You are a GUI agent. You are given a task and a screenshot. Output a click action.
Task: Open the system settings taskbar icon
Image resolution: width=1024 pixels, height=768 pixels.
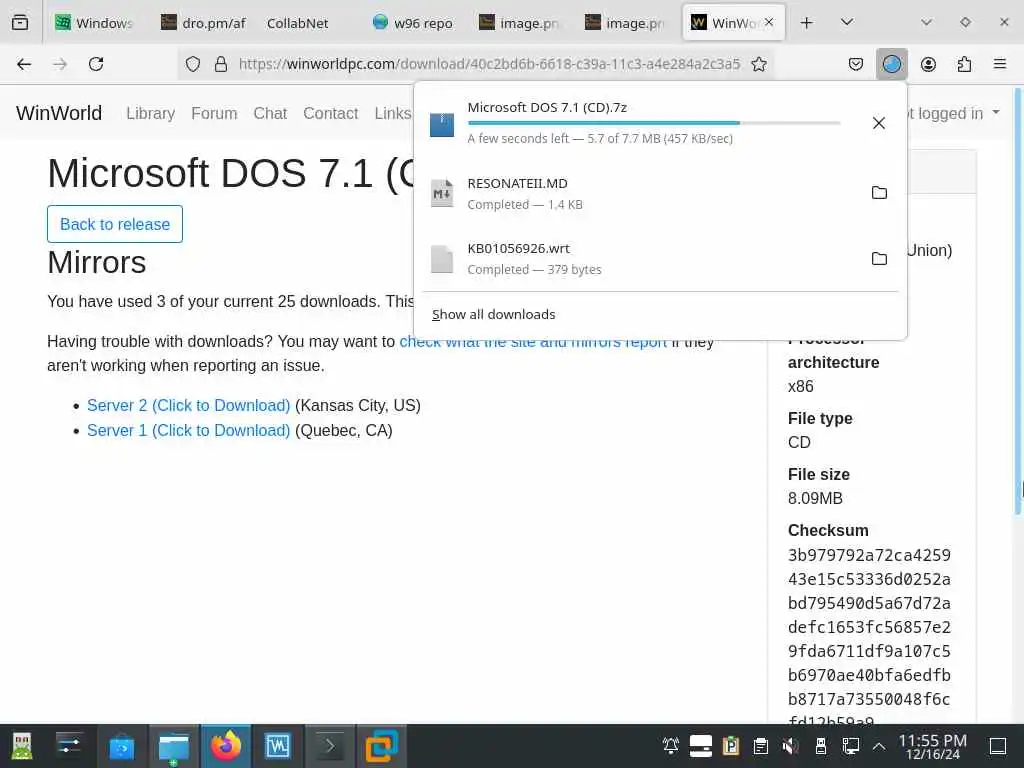click(69, 745)
